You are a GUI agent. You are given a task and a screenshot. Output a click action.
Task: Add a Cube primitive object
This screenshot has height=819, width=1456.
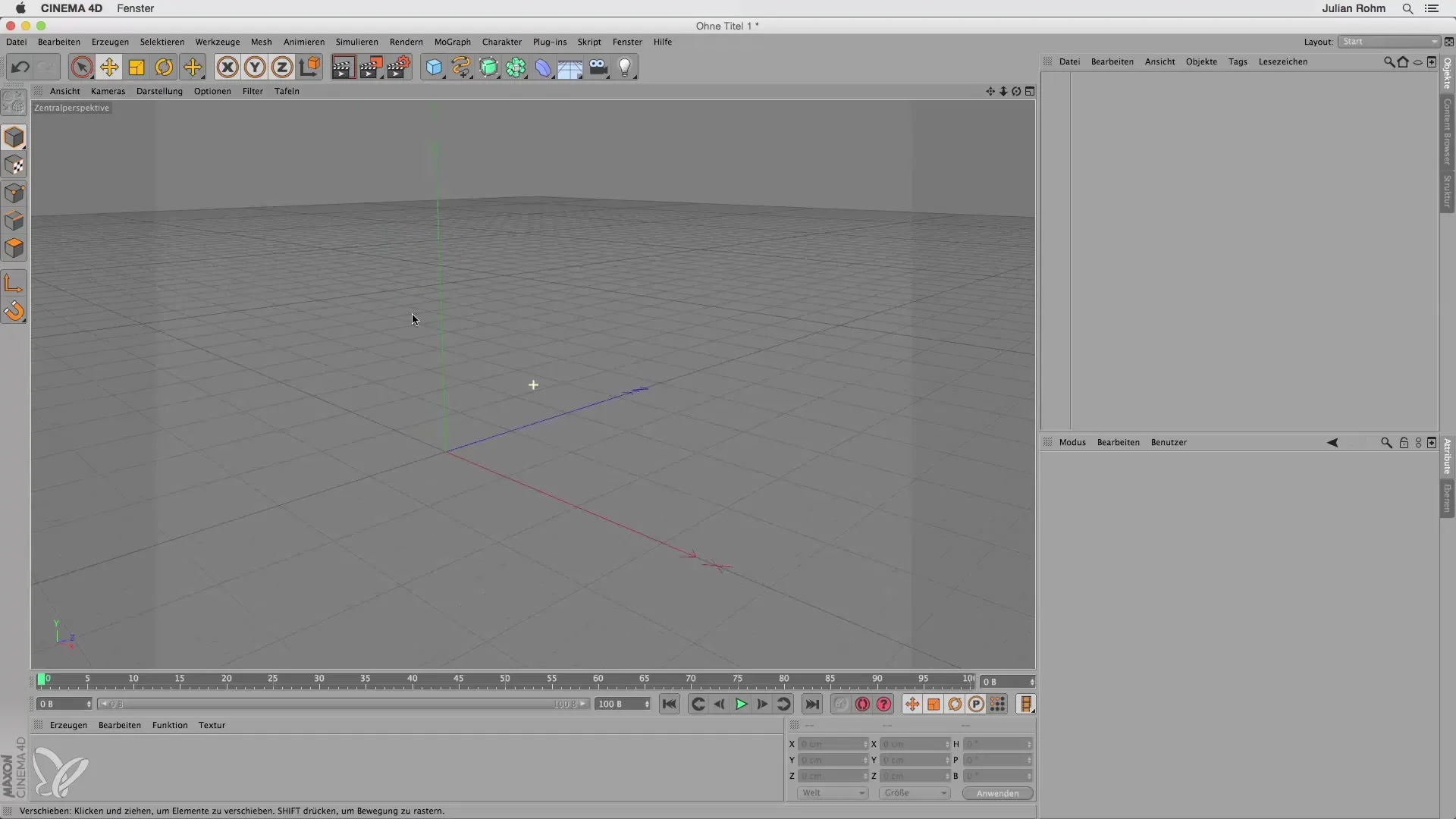[x=434, y=67]
